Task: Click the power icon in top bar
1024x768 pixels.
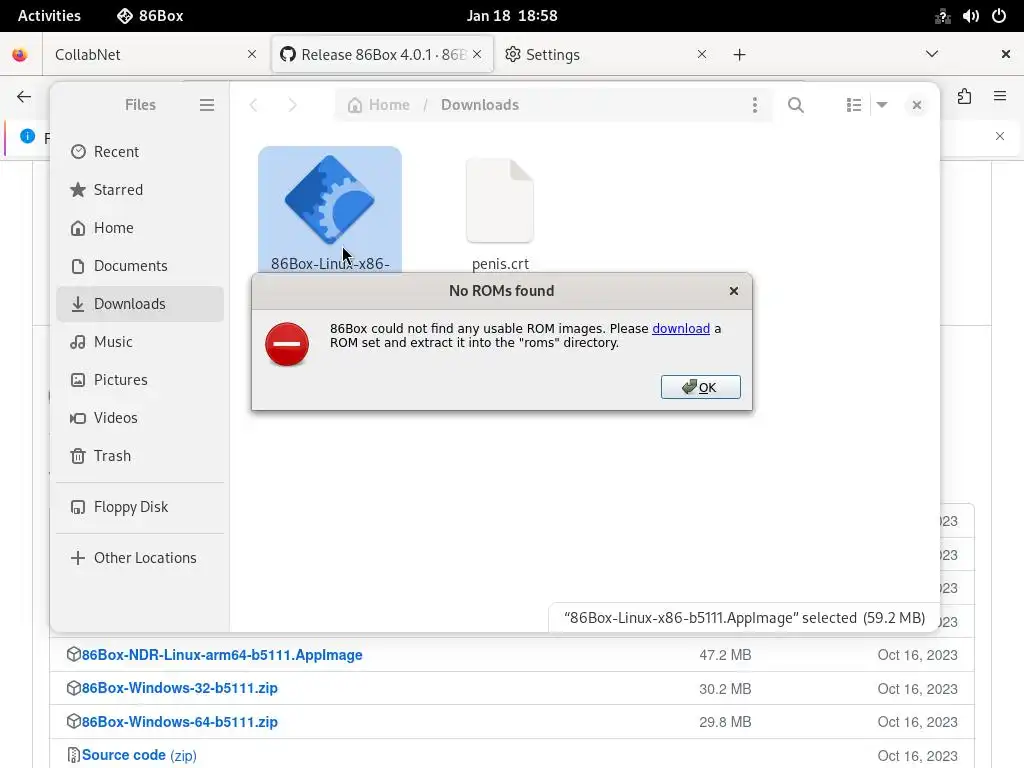Action: pyautogui.click(x=999, y=16)
